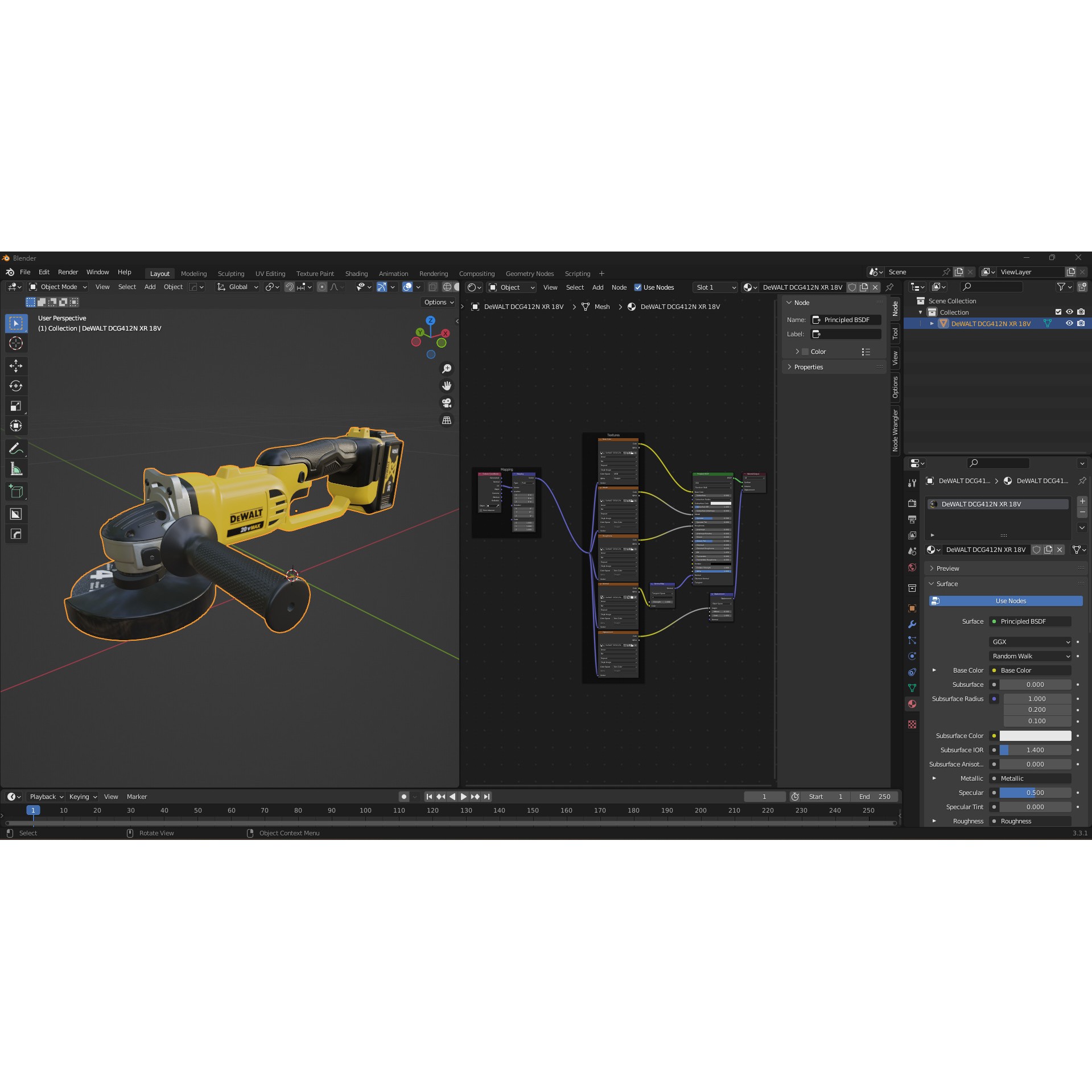Toggle Collection visibility eye in outliner
This screenshot has width=1092, height=1092.
tap(1069, 312)
